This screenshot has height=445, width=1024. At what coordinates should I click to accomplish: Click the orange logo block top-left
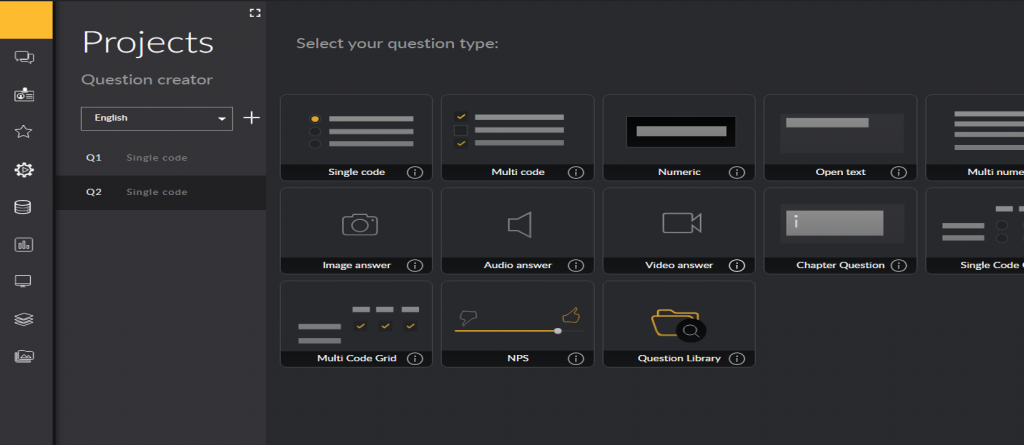pos(26,20)
